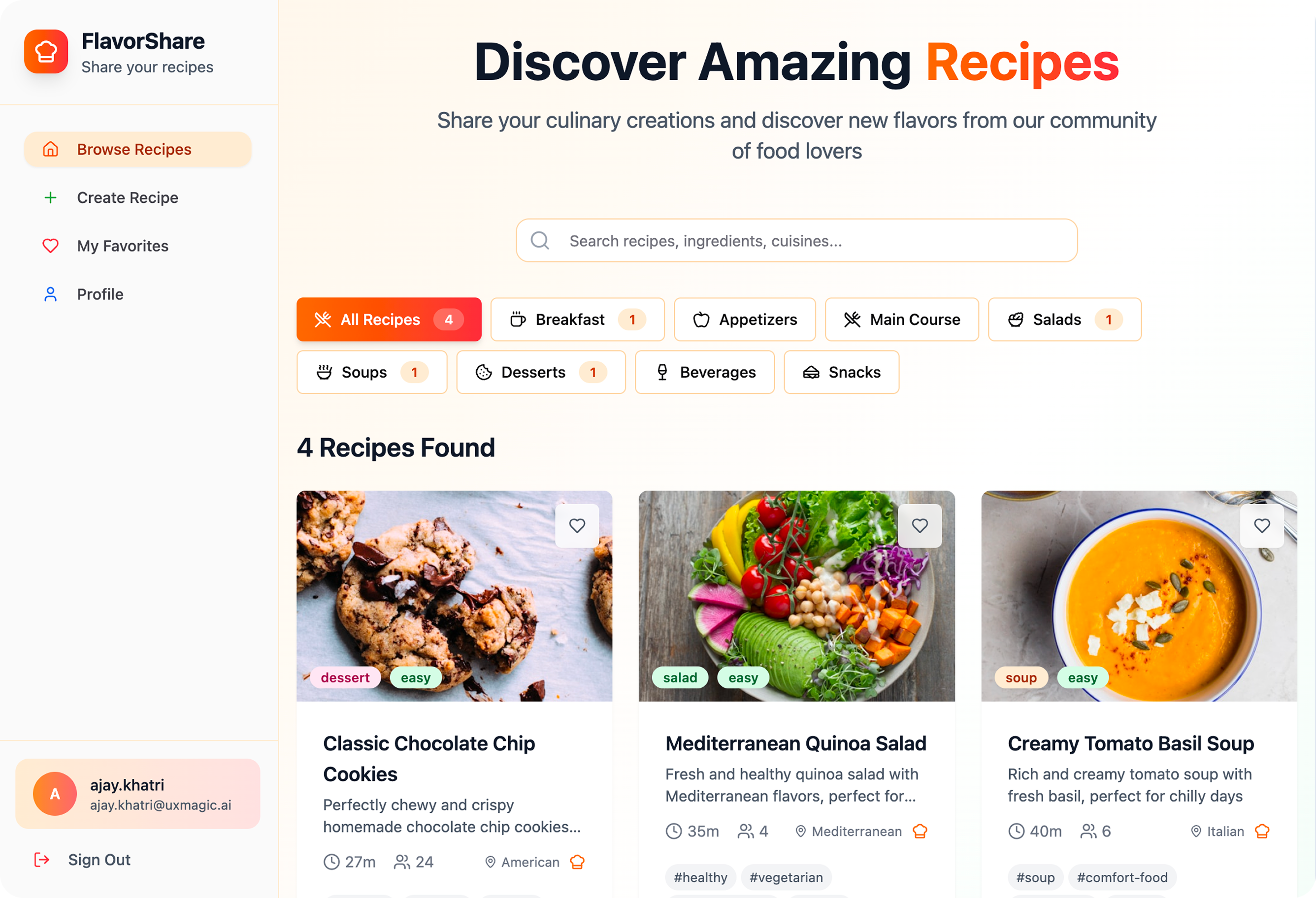The image size is (1316, 898).
Task: Click the chef hat icon beside American
Action: [x=577, y=862]
